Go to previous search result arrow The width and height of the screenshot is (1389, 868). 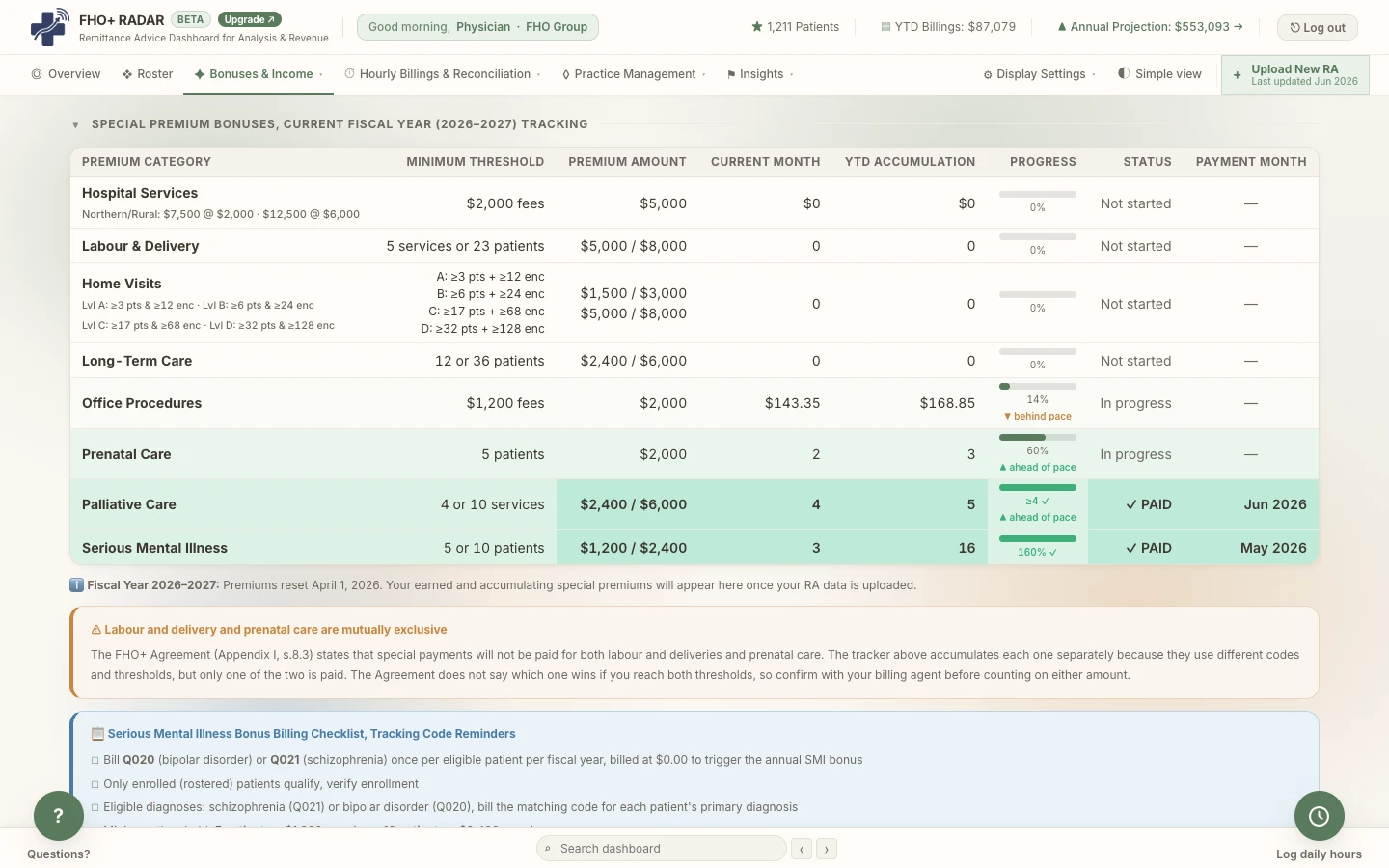pyautogui.click(x=802, y=849)
